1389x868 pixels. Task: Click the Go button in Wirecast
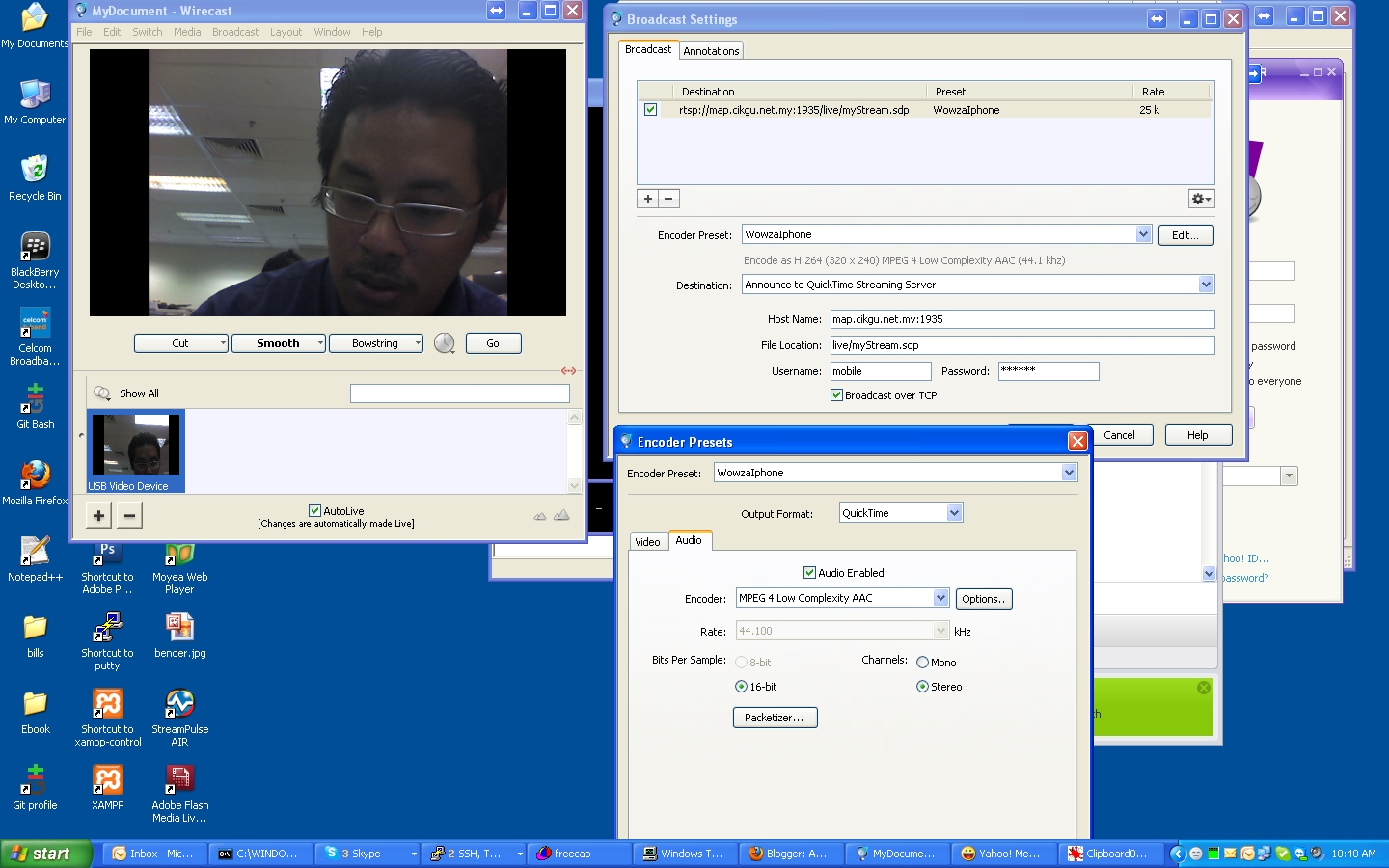pos(493,343)
